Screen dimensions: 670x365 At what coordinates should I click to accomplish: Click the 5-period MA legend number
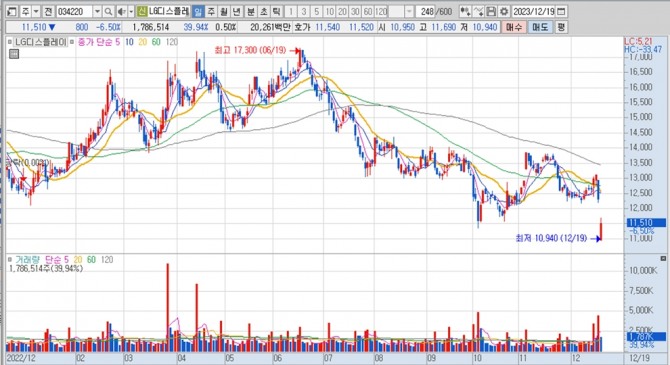[x=118, y=42]
